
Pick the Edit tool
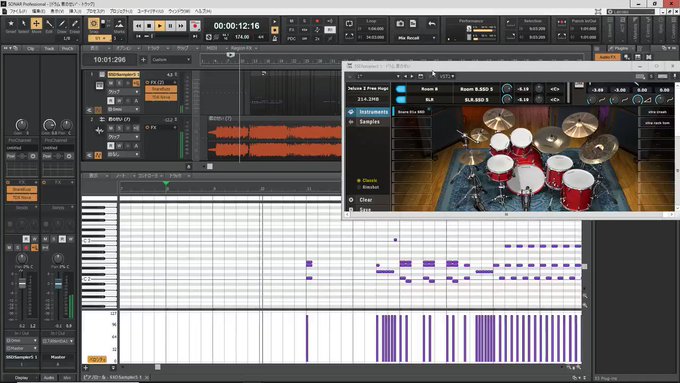click(49, 23)
